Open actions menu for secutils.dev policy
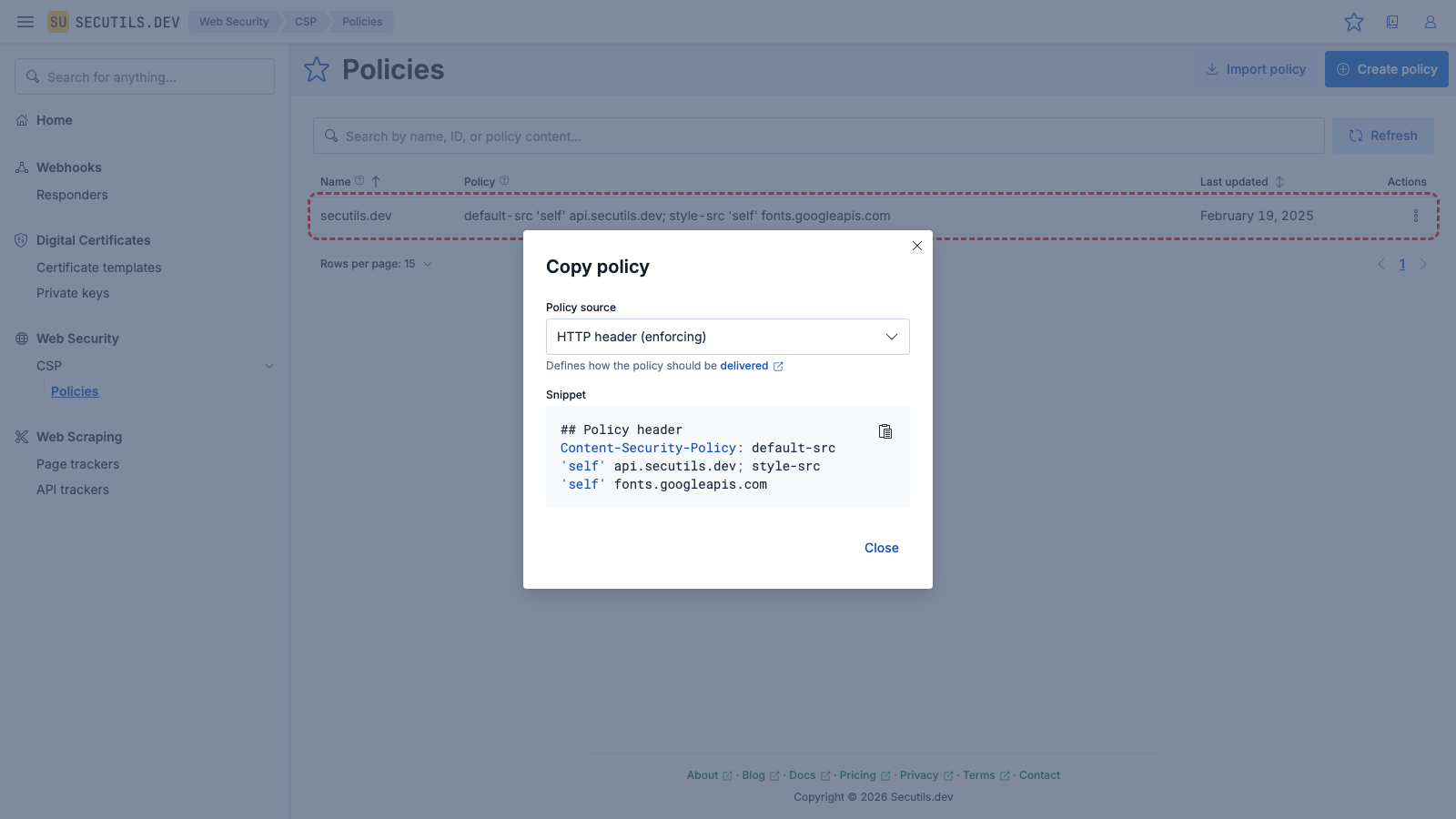 pyautogui.click(x=1415, y=216)
